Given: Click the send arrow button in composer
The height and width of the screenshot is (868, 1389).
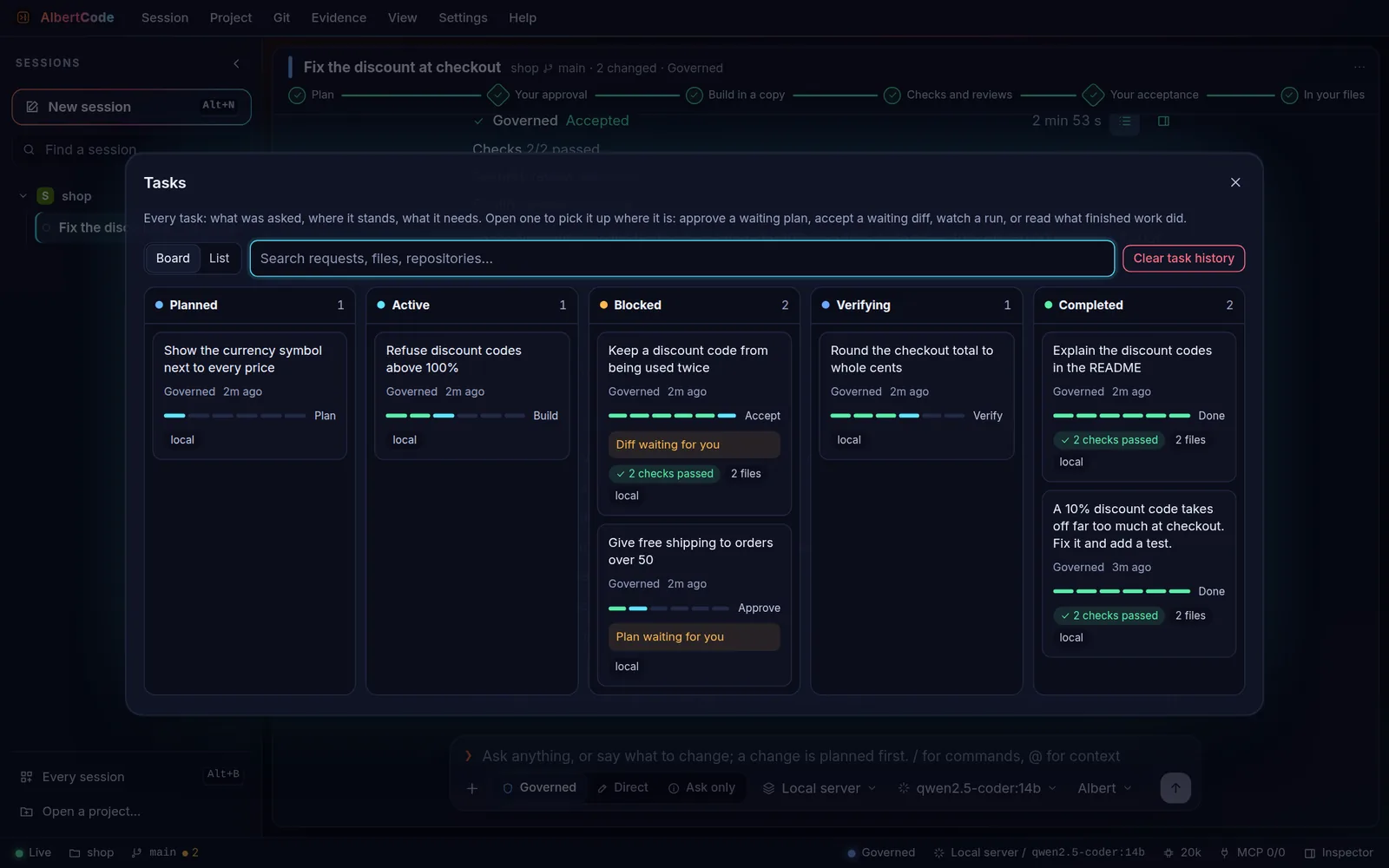Looking at the screenshot, I should pos(1175,788).
